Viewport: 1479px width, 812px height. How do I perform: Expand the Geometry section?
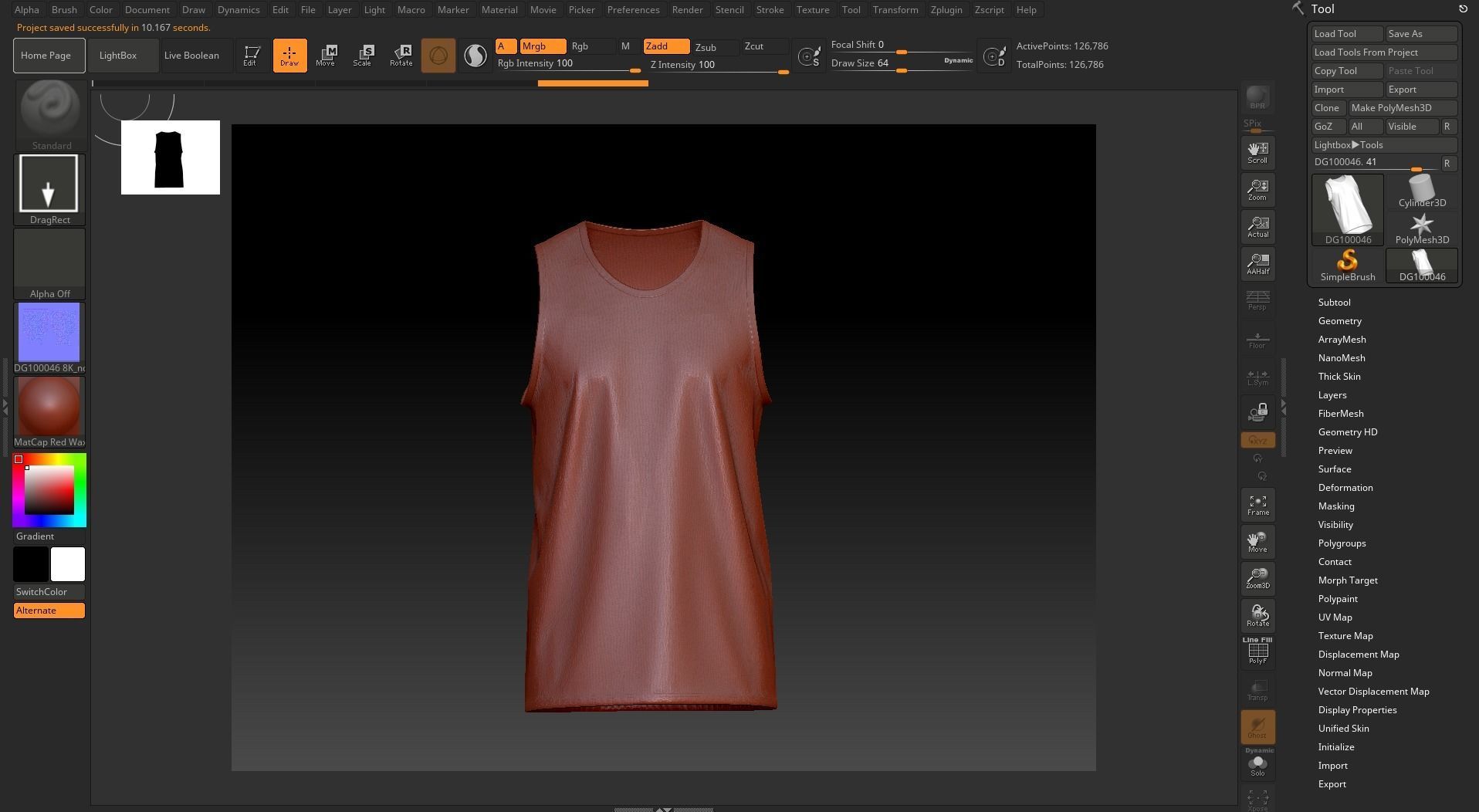point(1339,321)
